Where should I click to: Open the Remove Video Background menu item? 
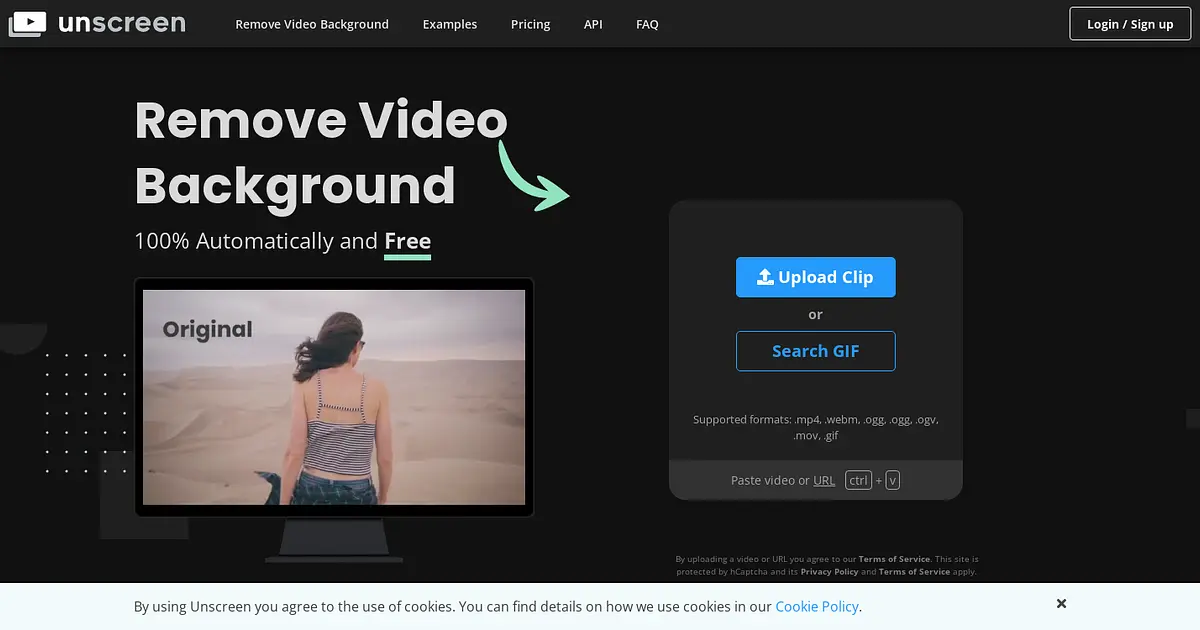pyautogui.click(x=312, y=24)
